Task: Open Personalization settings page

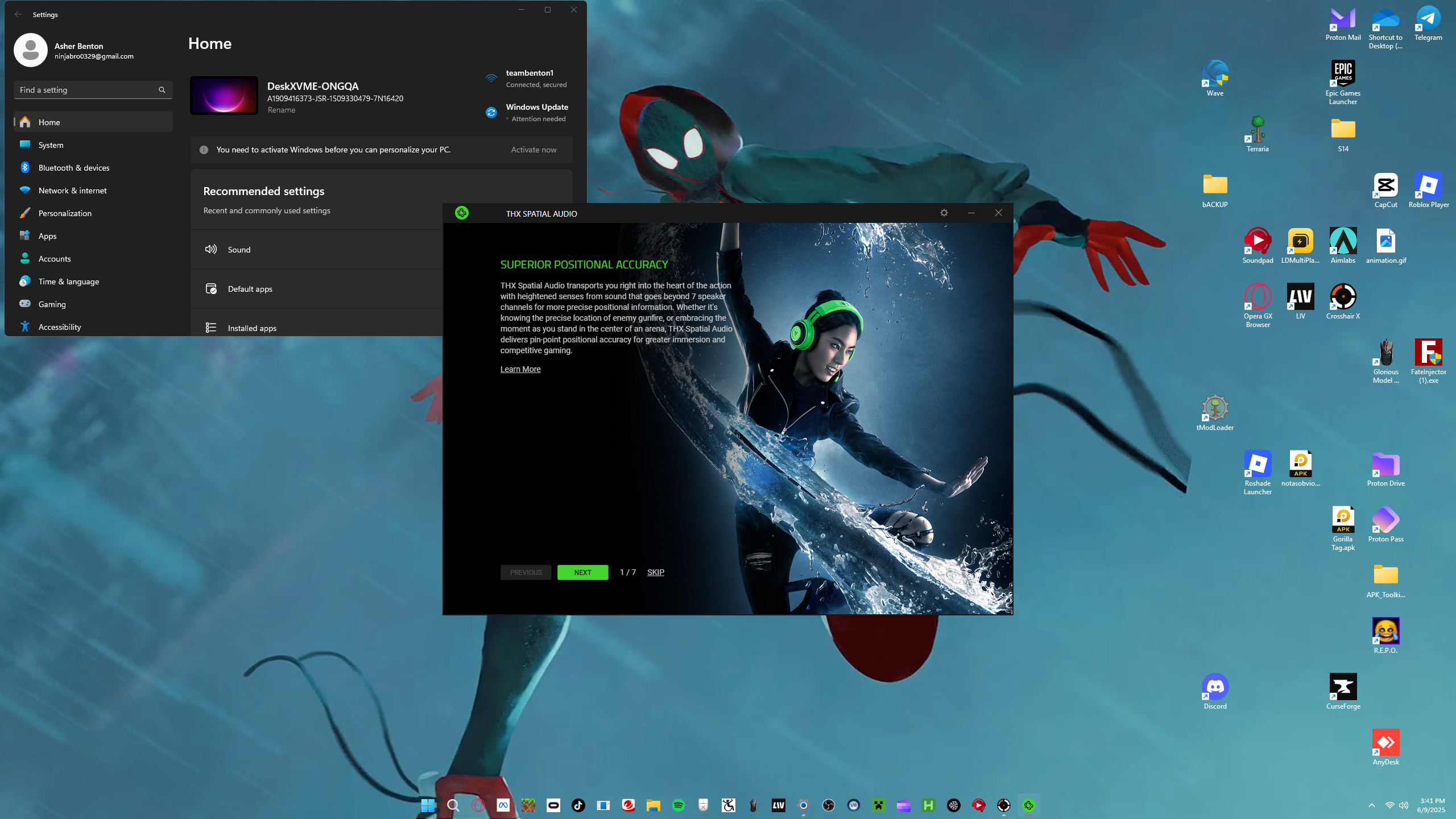Action: pos(65,213)
